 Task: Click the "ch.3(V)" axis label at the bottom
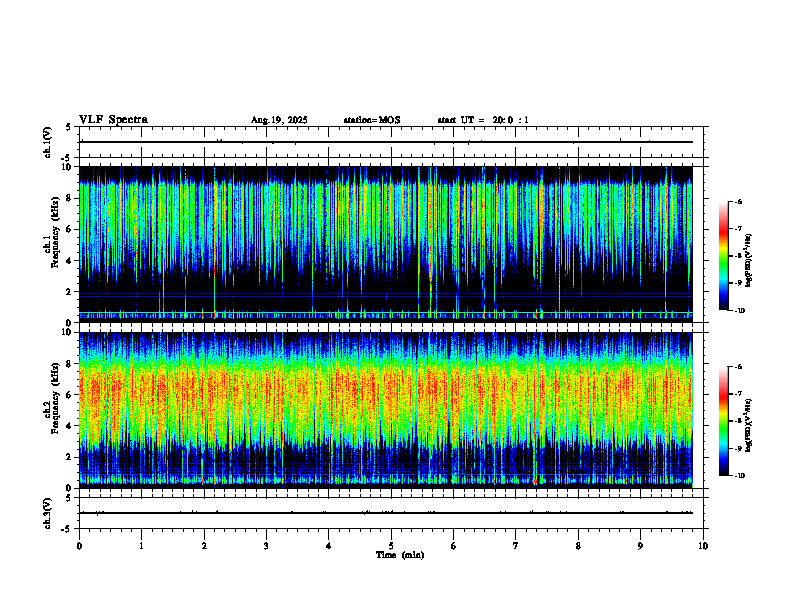(x=47, y=513)
